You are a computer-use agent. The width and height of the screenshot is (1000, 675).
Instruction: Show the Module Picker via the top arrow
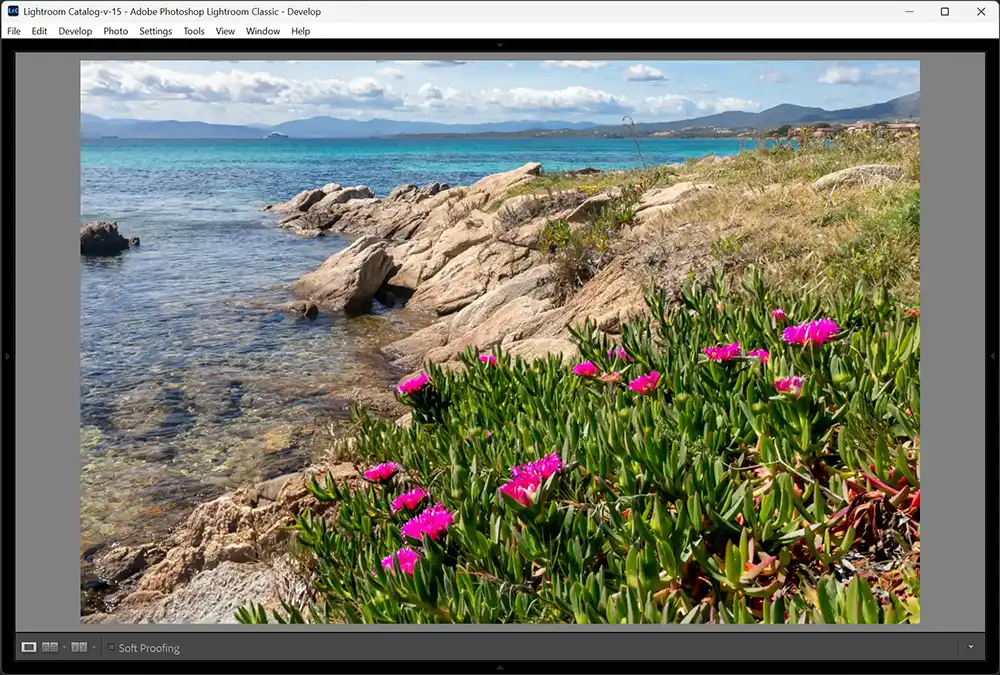point(500,45)
